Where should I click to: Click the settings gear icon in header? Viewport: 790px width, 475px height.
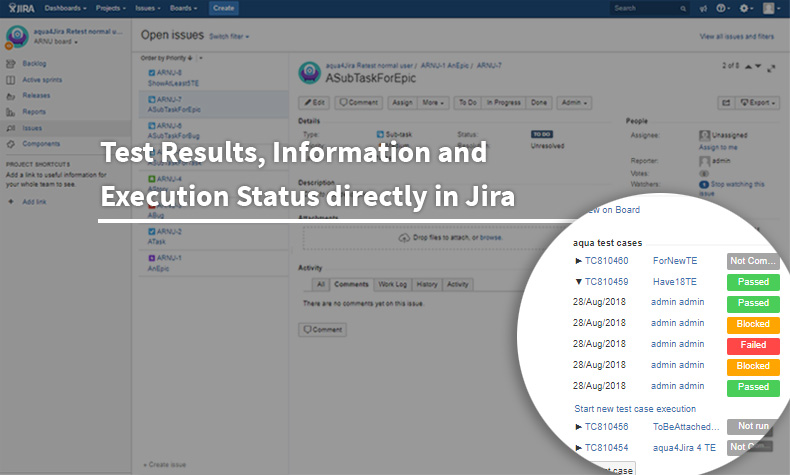pos(745,8)
